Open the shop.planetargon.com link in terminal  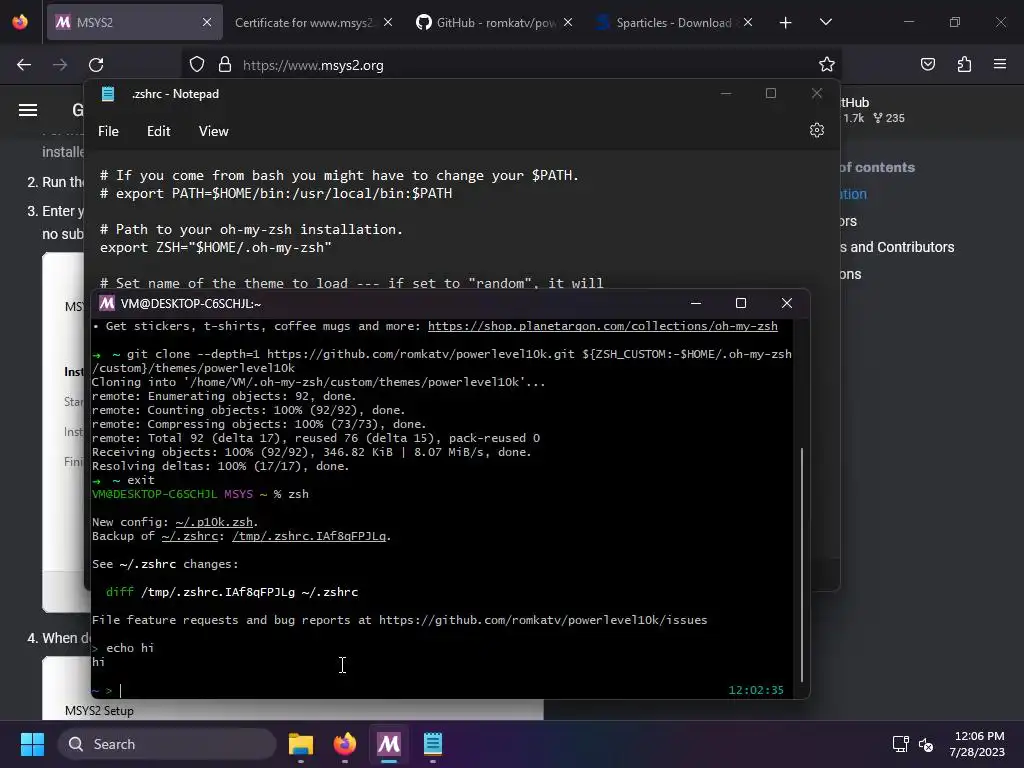(x=602, y=326)
